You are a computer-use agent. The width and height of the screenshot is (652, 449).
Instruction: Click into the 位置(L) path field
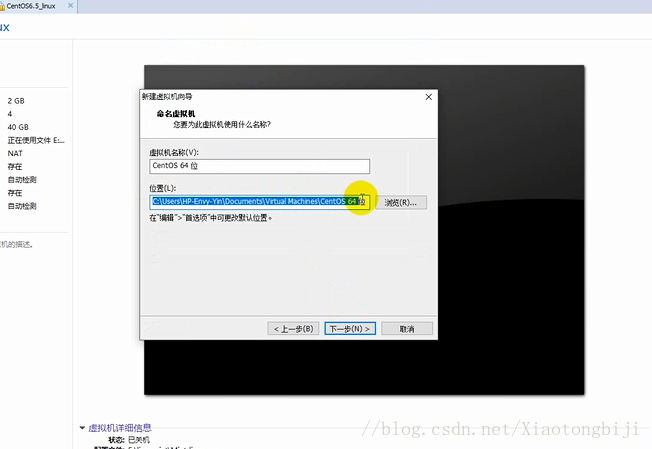point(259,202)
